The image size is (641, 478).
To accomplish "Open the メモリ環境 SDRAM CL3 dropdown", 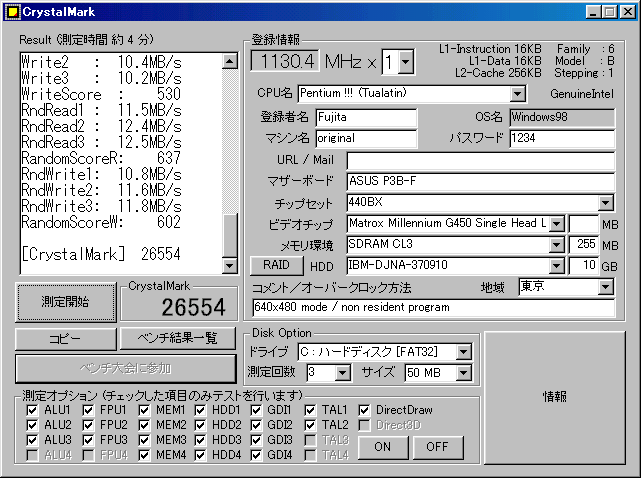I will click(556, 245).
